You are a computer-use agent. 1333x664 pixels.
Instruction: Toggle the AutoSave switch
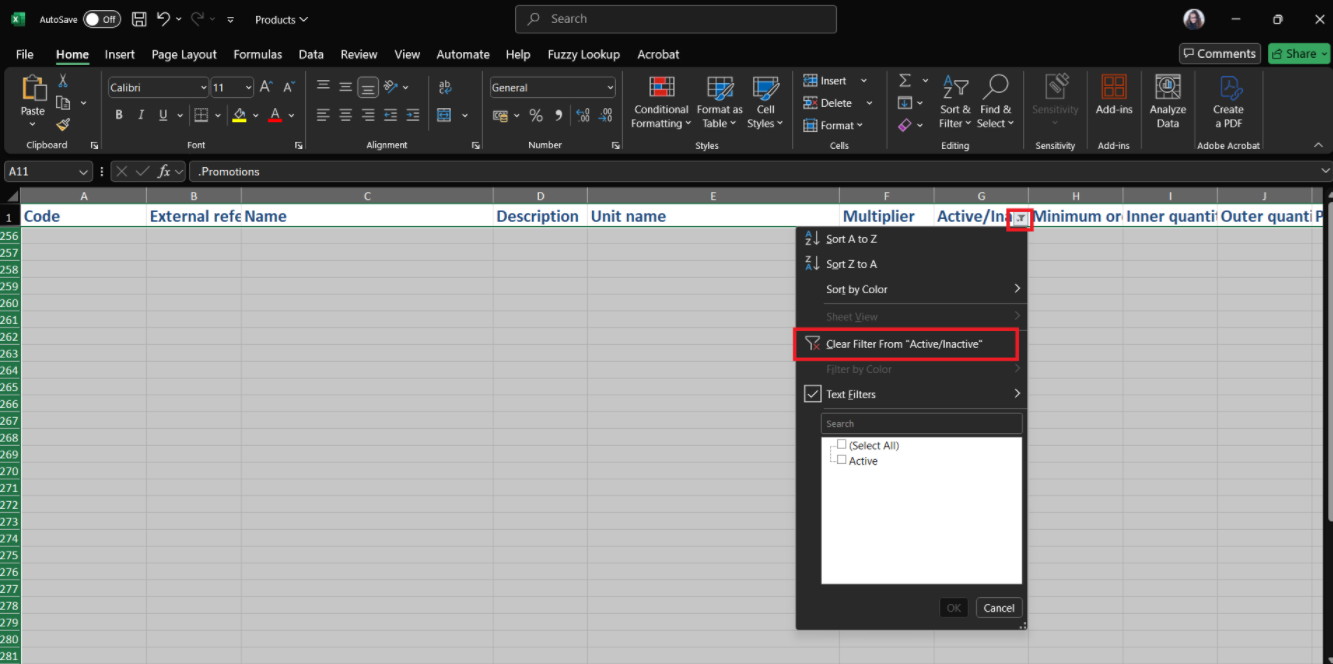coord(101,19)
